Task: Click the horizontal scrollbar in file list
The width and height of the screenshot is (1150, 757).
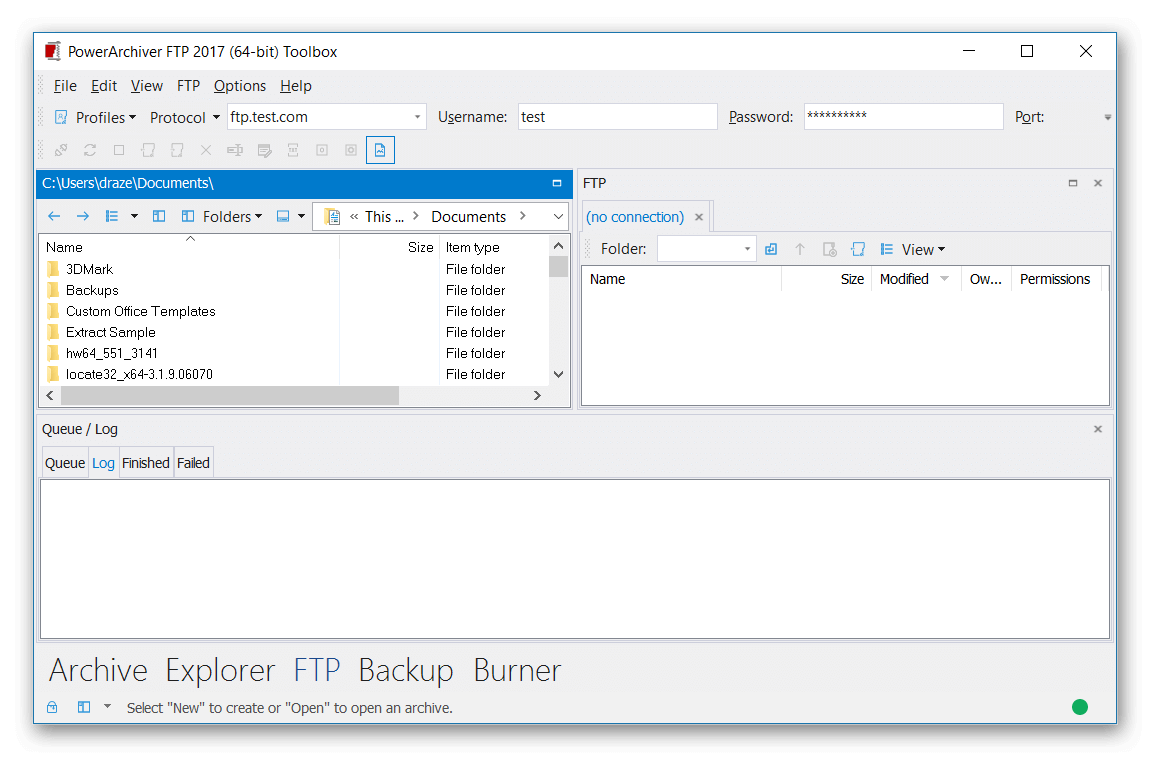Action: (x=230, y=396)
